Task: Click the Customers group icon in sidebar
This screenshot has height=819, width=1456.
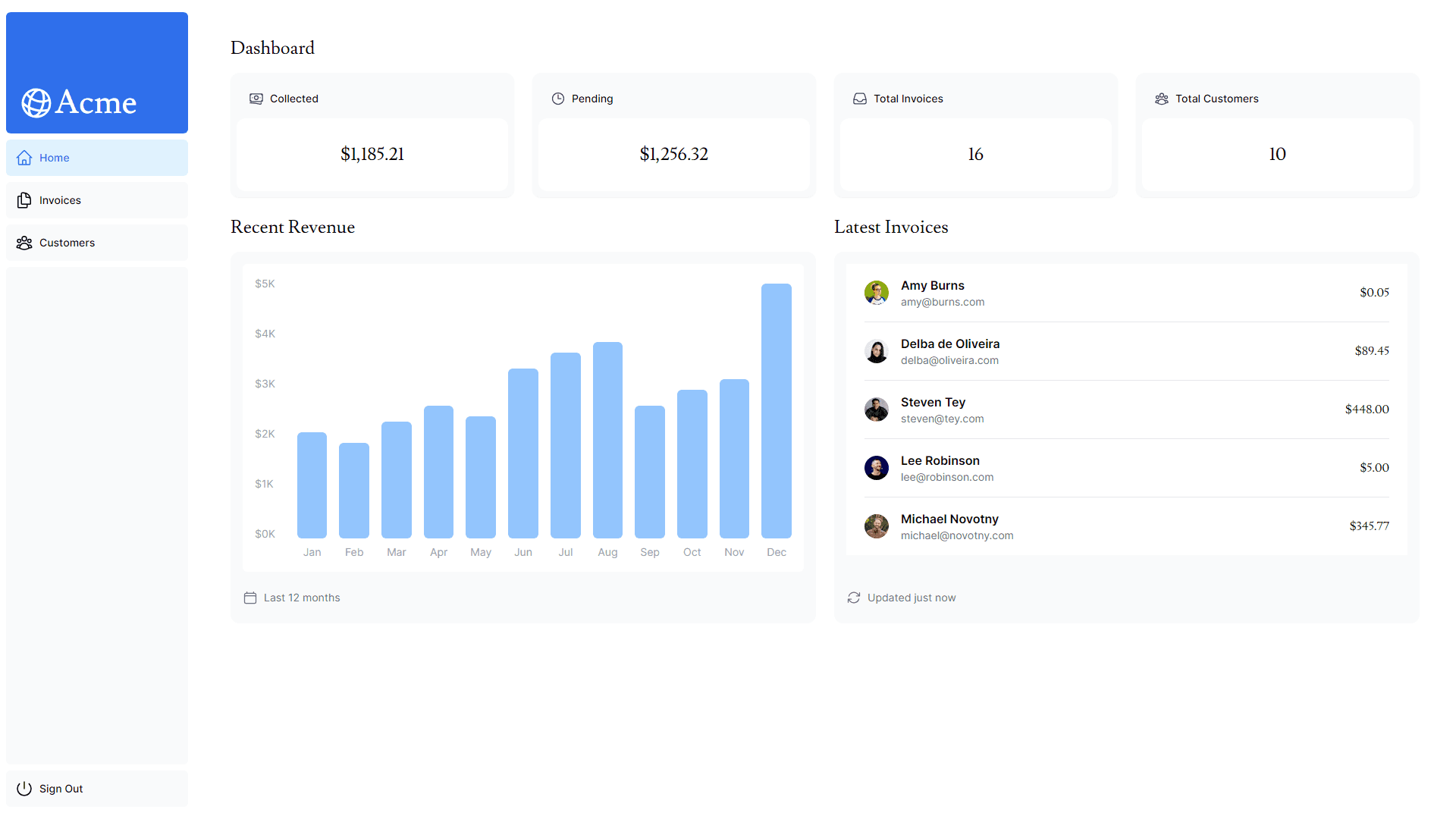Action: [x=24, y=243]
